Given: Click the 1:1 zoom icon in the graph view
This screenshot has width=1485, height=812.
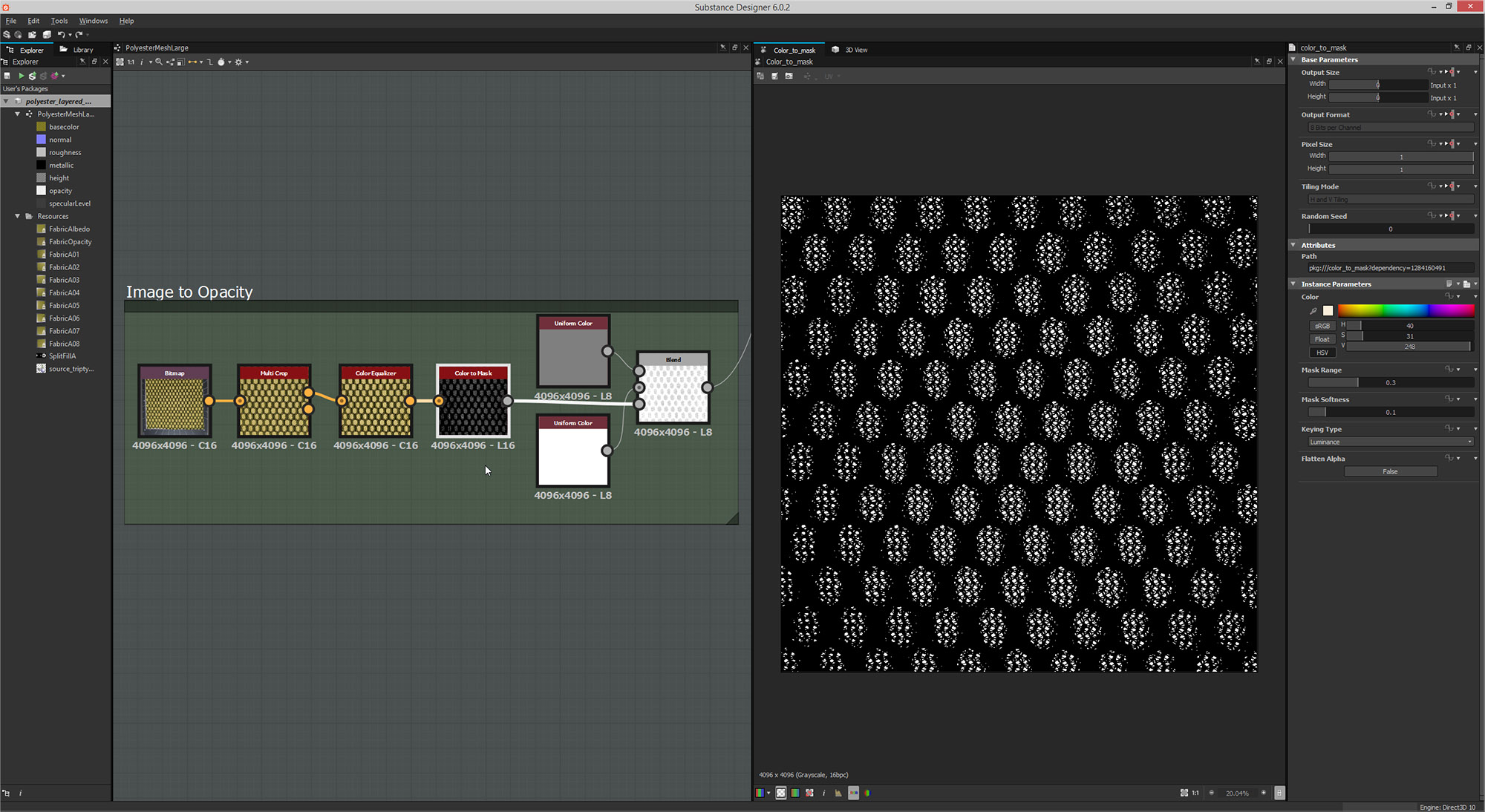Looking at the screenshot, I should point(130,62).
